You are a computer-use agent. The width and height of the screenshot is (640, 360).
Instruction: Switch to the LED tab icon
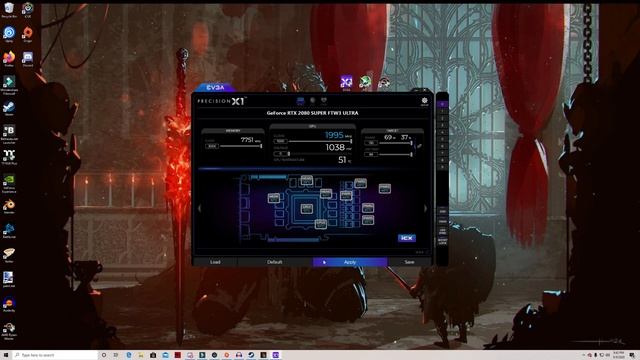(x=312, y=100)
